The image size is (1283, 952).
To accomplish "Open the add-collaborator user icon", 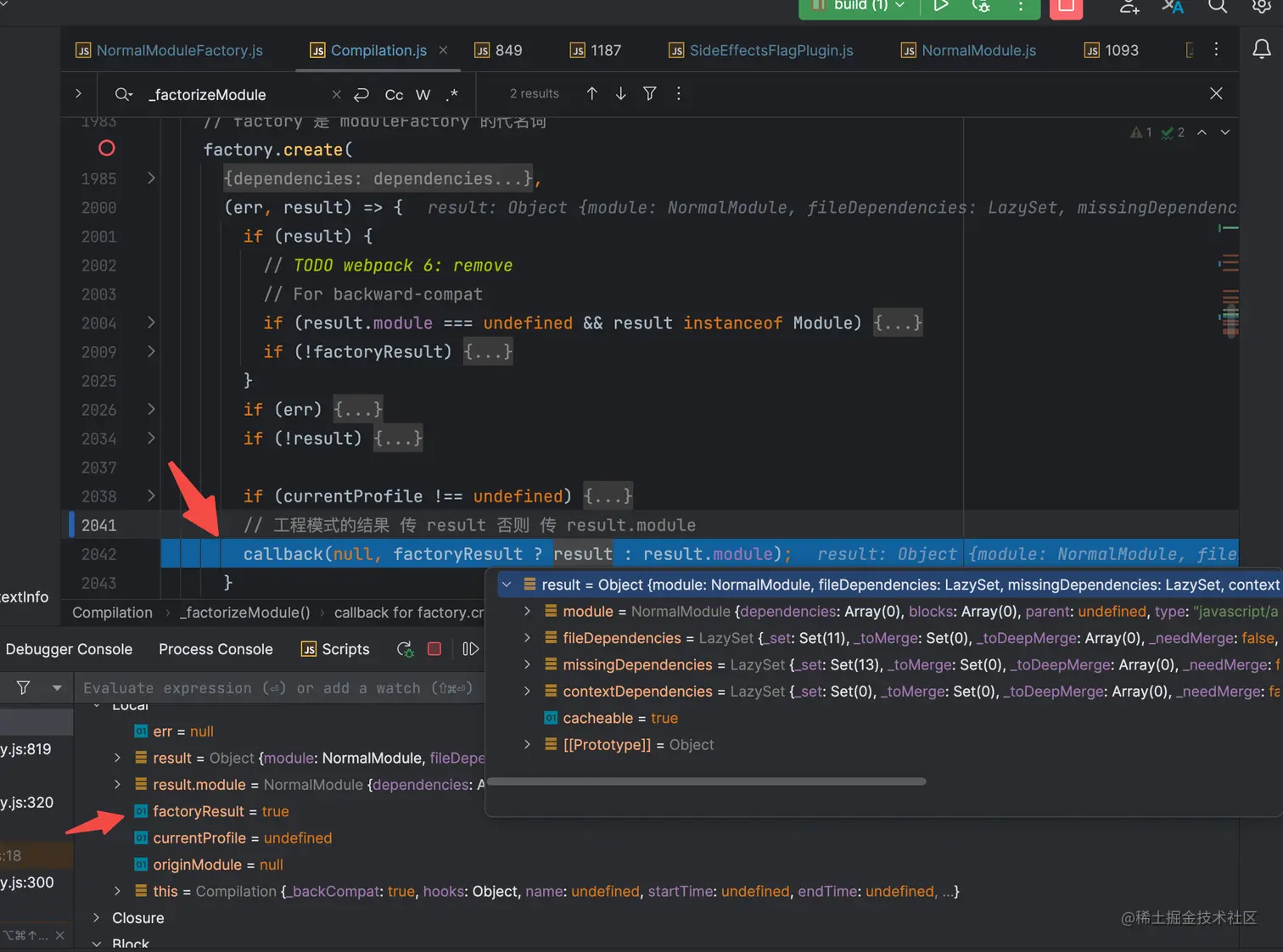I will click(1129, 7).
